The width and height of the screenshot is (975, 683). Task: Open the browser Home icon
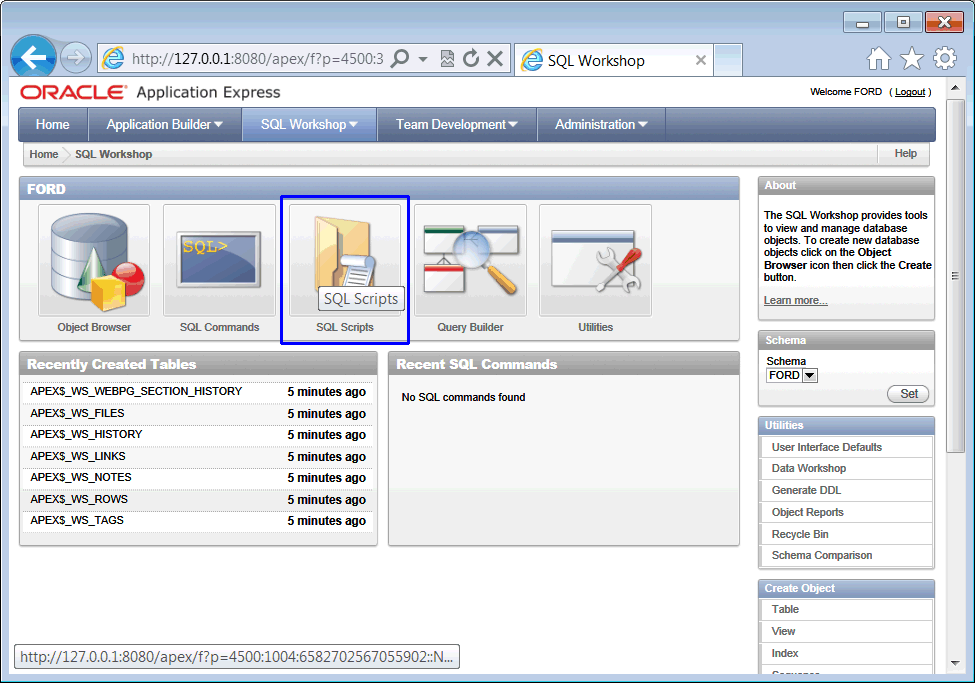(879, 58)
